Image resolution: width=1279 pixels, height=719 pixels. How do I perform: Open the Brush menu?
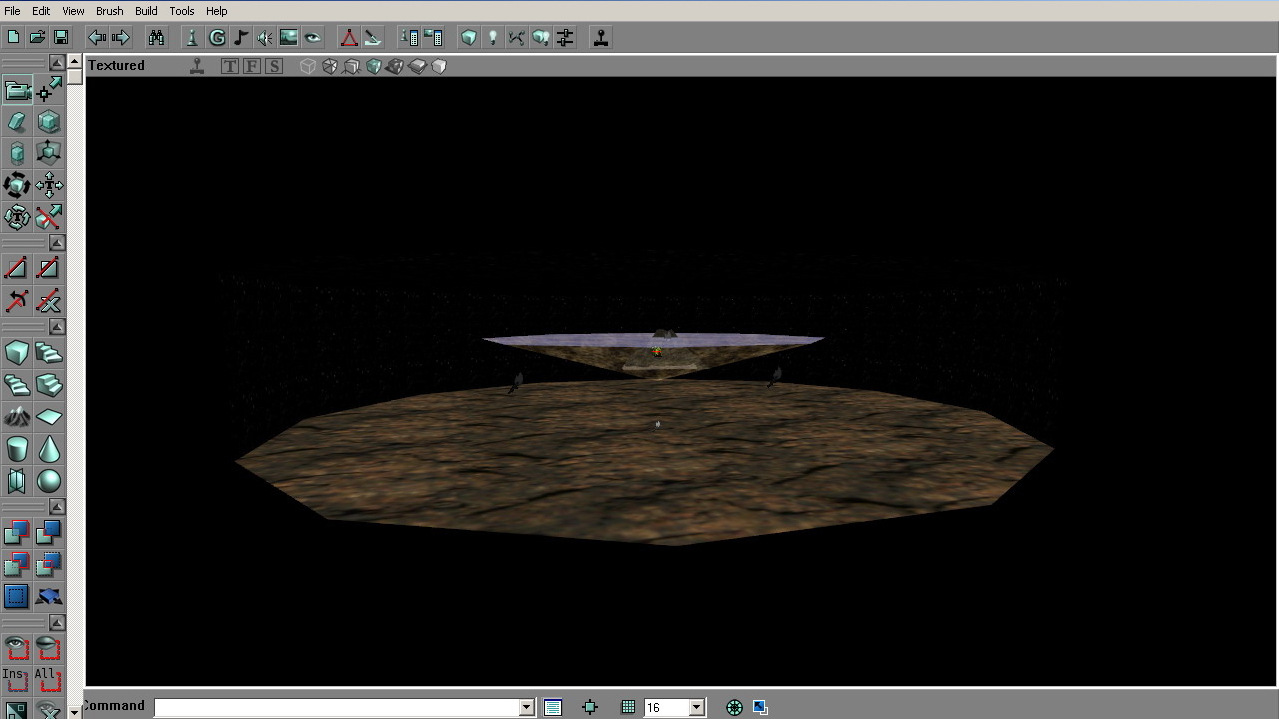[x=110, y=11]
